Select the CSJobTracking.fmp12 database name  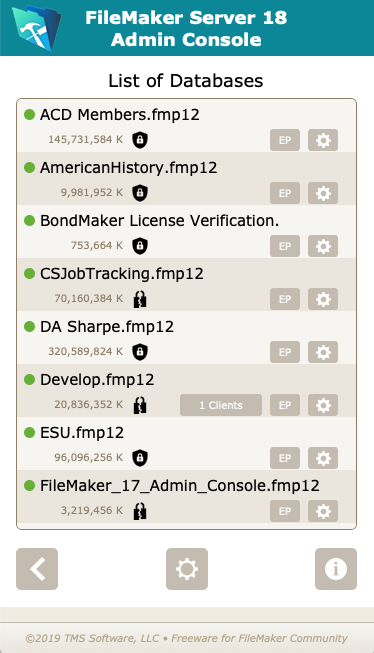pos(122,274)
